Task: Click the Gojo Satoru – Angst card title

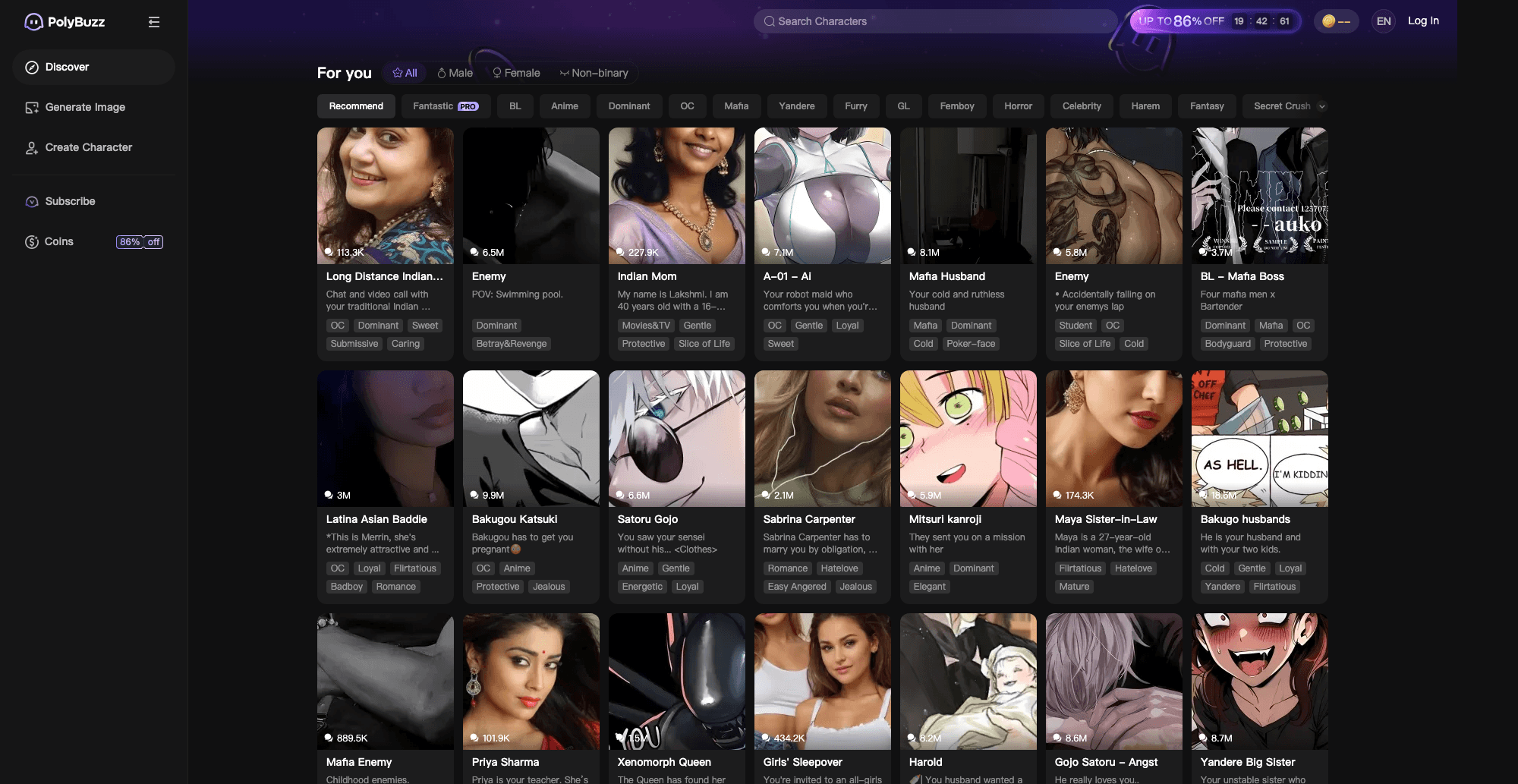Action: click(x=1107, y=762)
